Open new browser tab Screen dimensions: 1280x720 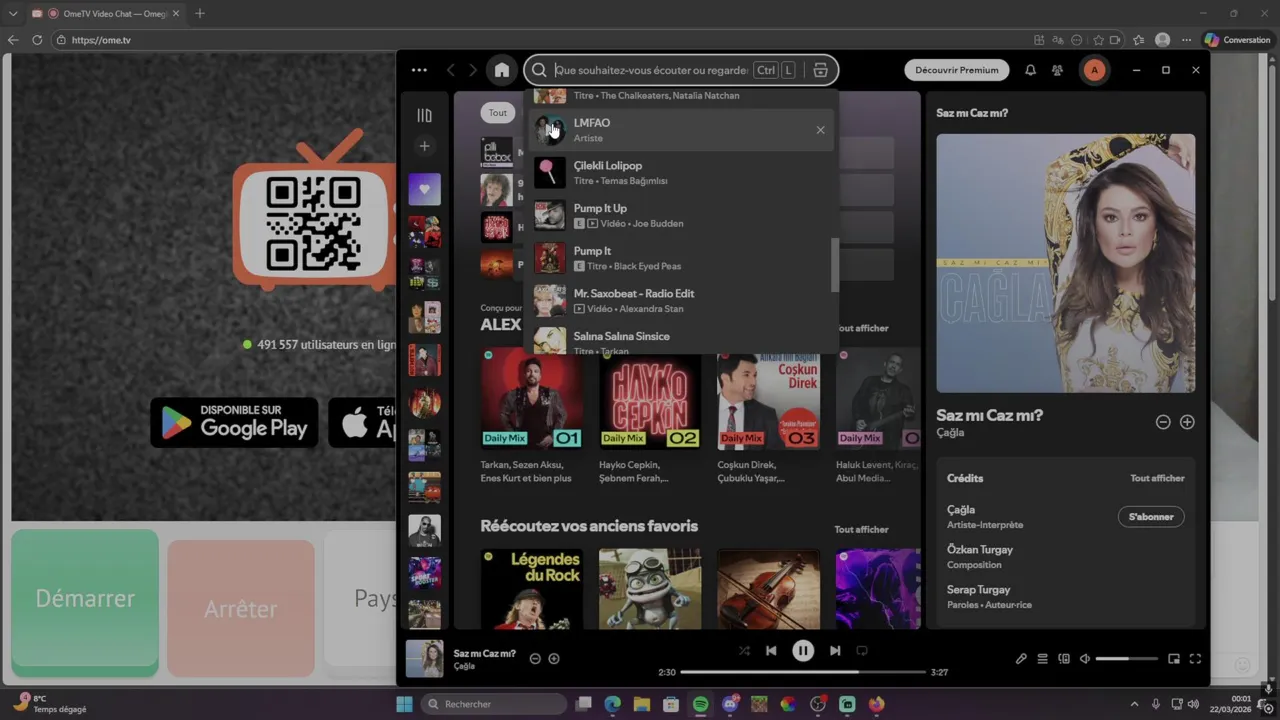pos(199,13)
